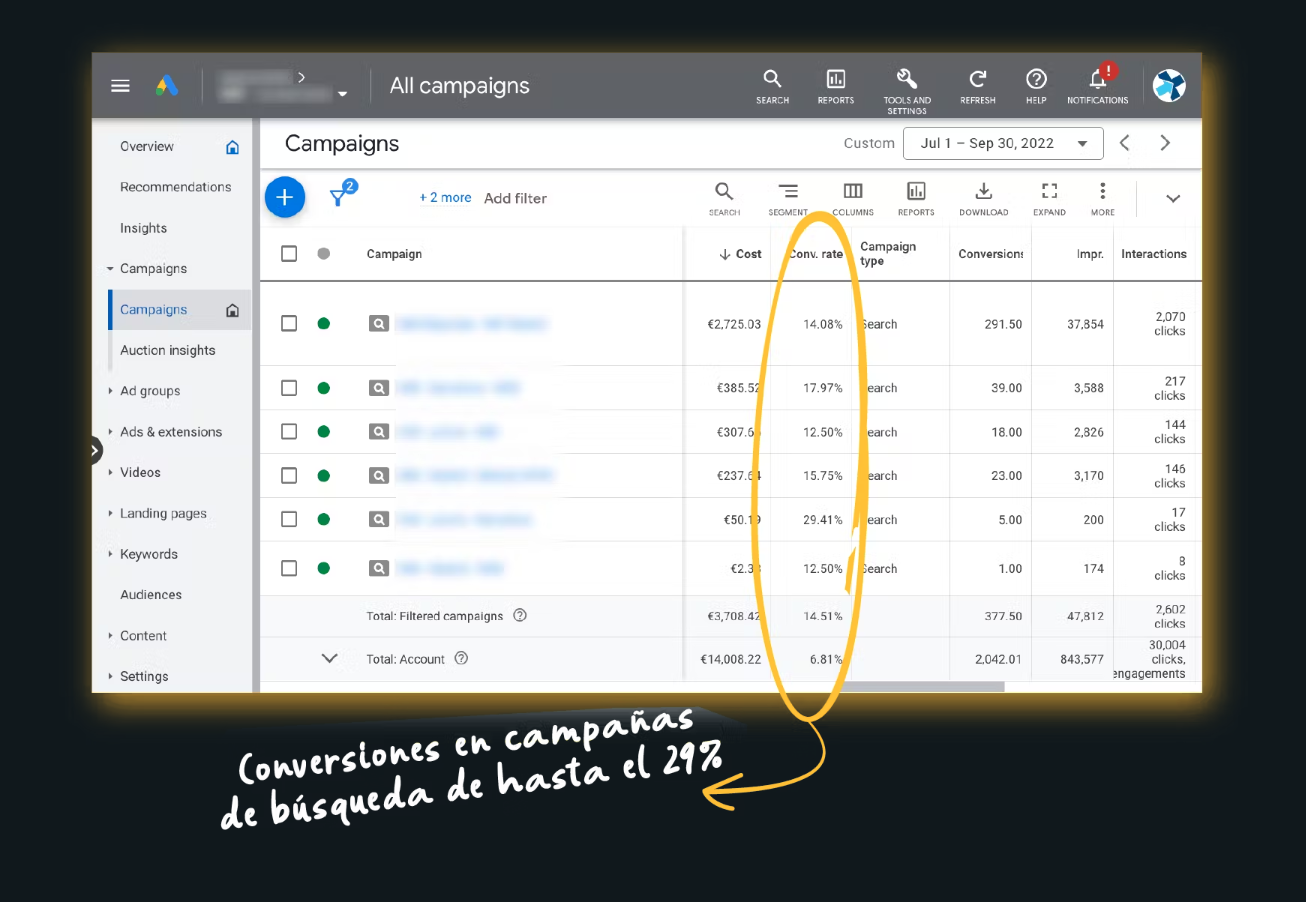Click the blue plus new campaign button
Image resolution: width=1306 pixels, height=902 pixels.
click(284, 197)
